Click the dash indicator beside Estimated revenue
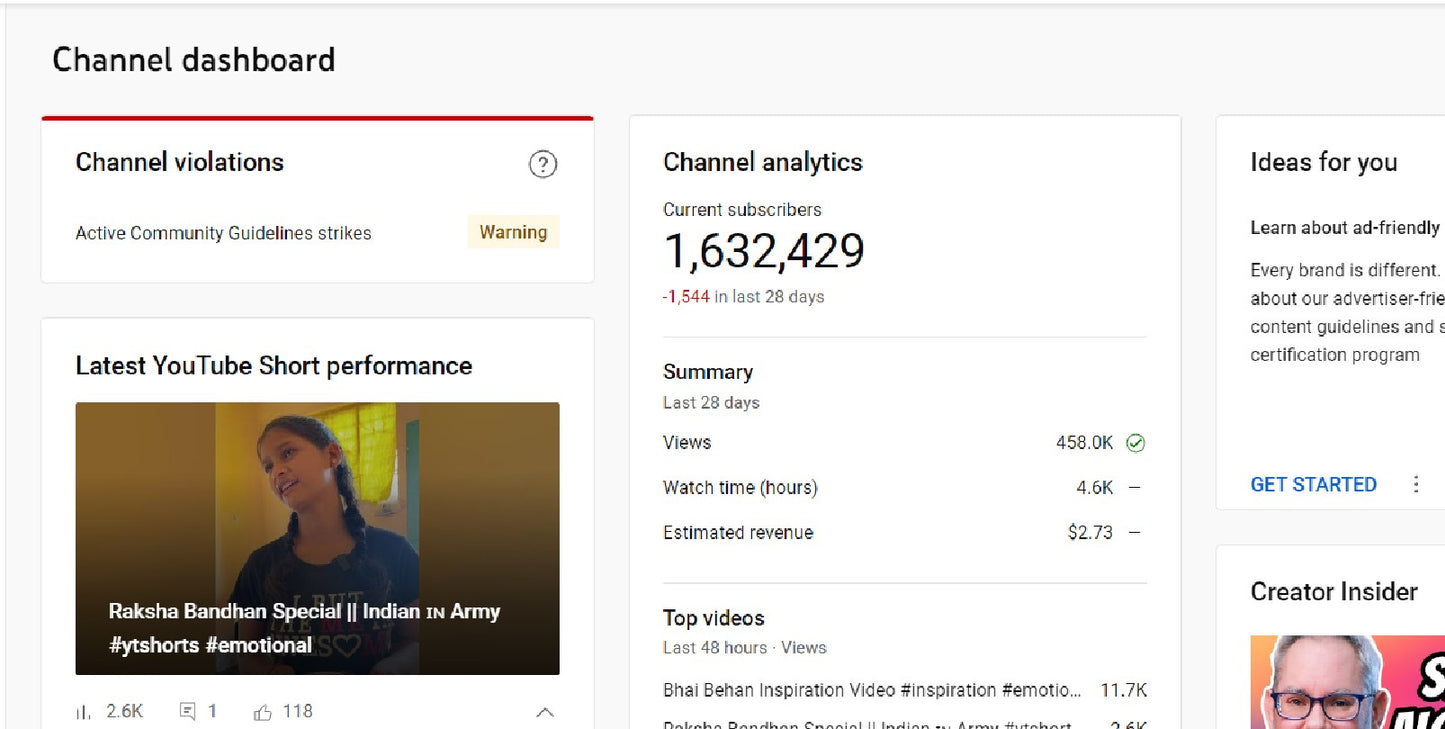This screenshot has width=1445, height=729. click(x=1135, y=532)
